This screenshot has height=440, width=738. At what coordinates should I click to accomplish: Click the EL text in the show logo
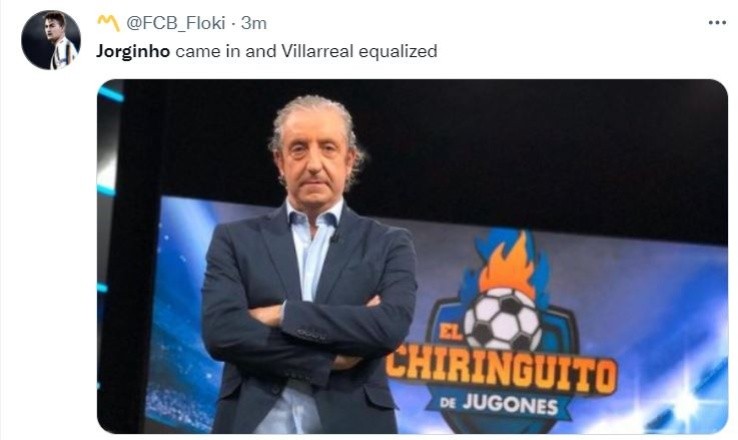(x=451, y=334)
